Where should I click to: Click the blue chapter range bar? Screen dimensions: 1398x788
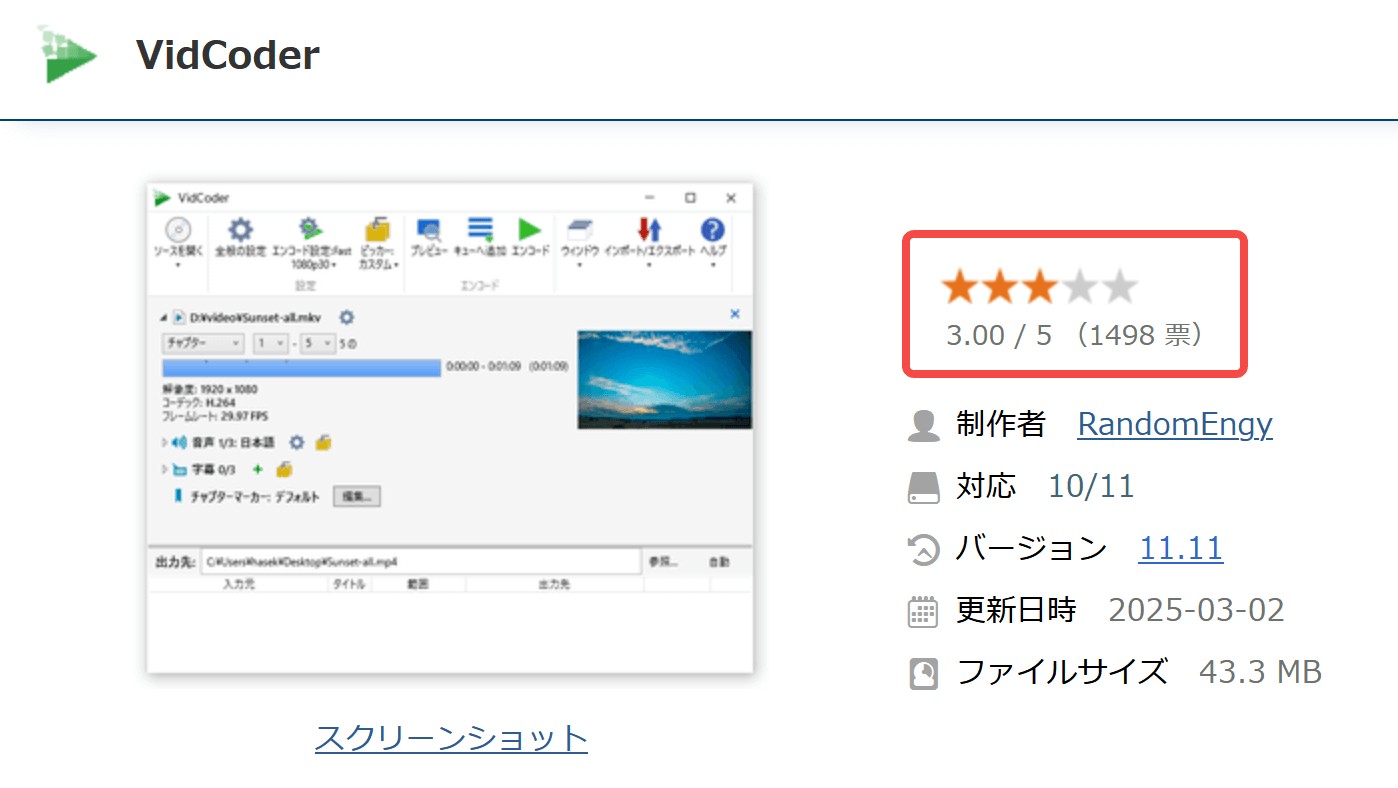coord(301,367)
